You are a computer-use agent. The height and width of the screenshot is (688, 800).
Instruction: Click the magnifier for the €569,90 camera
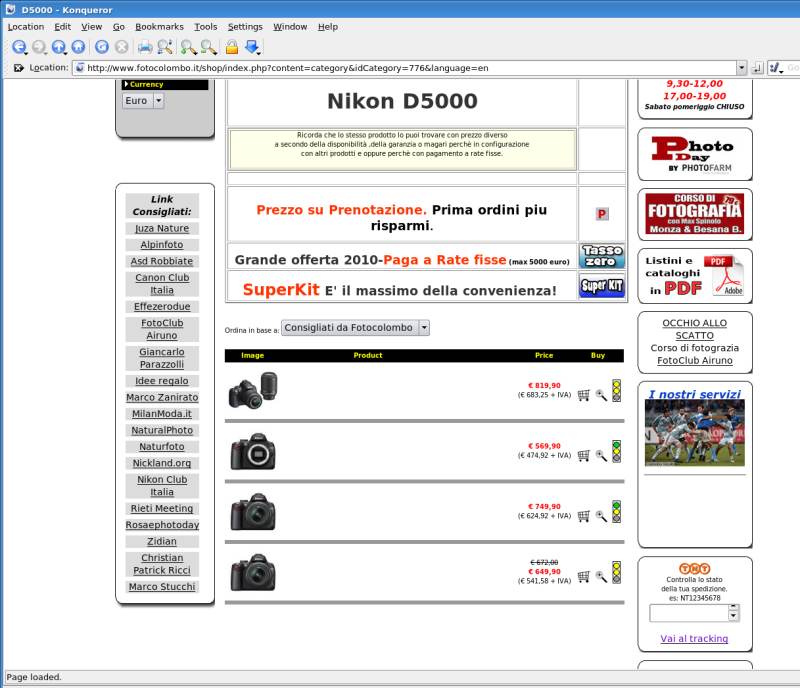tap(601, 455)
